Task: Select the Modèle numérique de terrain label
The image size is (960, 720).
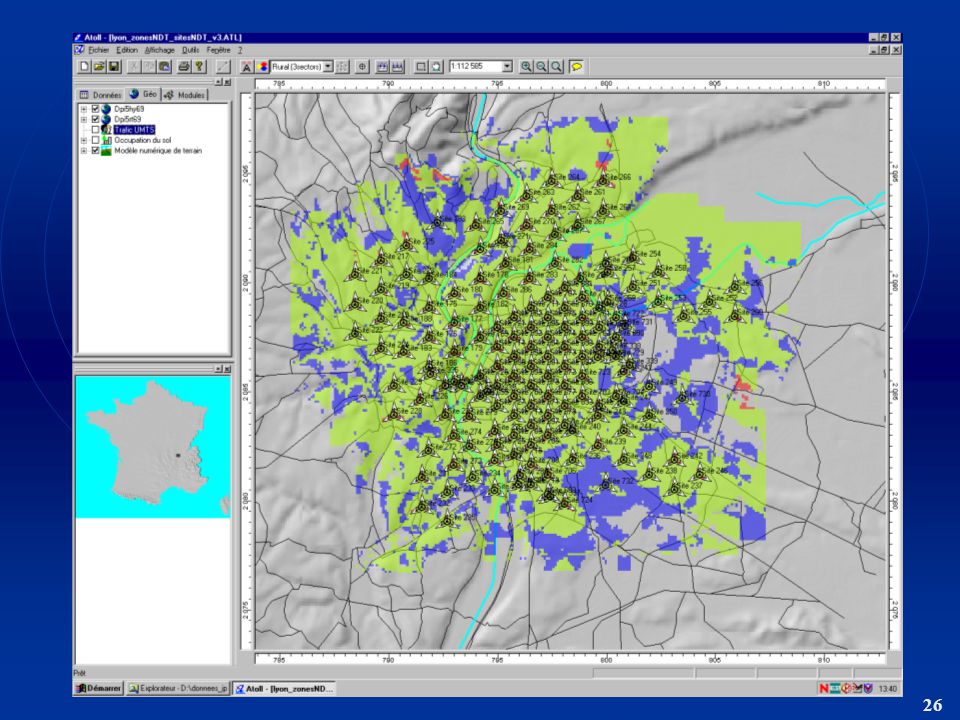Action: (158, 151)
